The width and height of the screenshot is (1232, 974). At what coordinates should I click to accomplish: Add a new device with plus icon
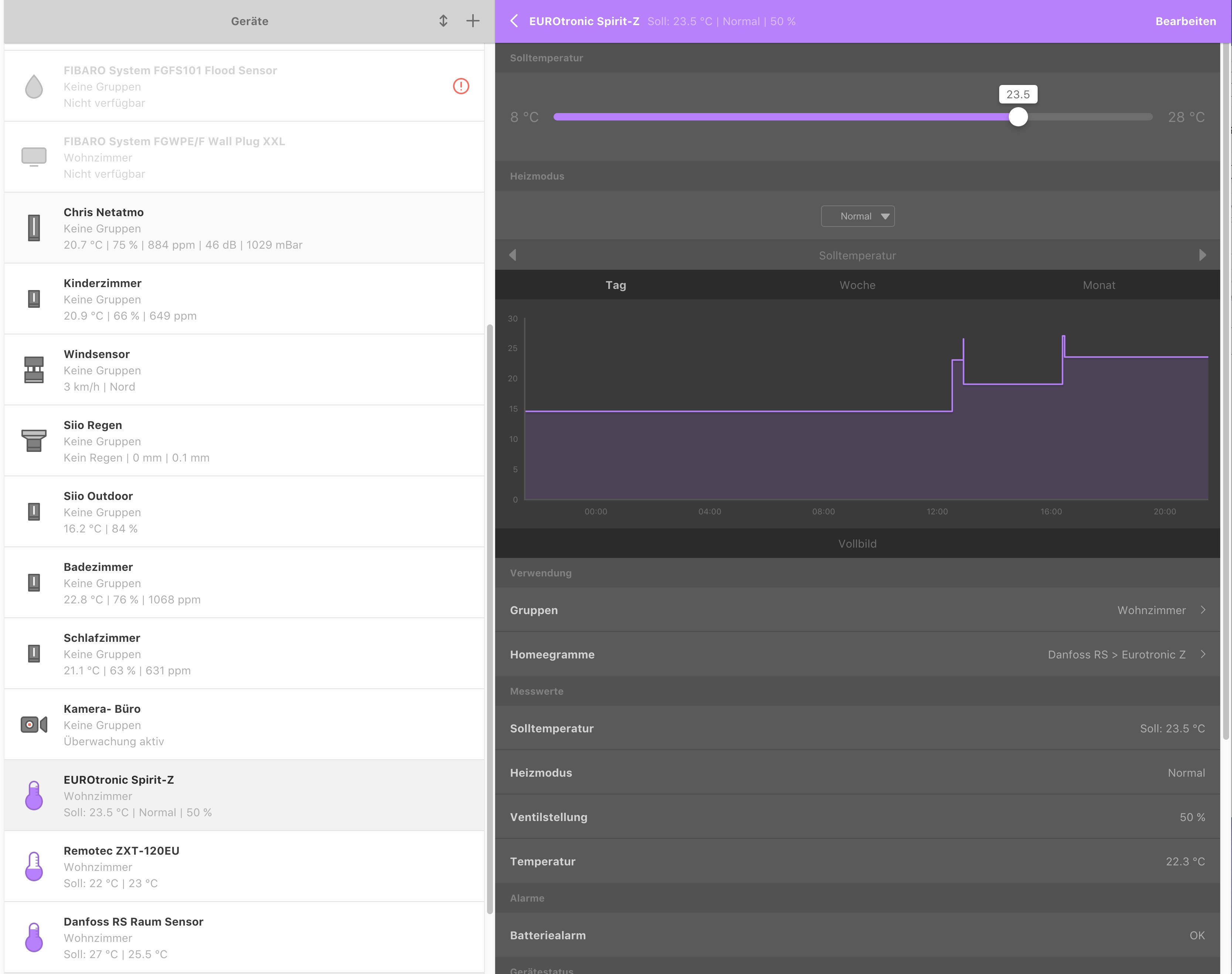pyautogui.click(x=472, y=21)
